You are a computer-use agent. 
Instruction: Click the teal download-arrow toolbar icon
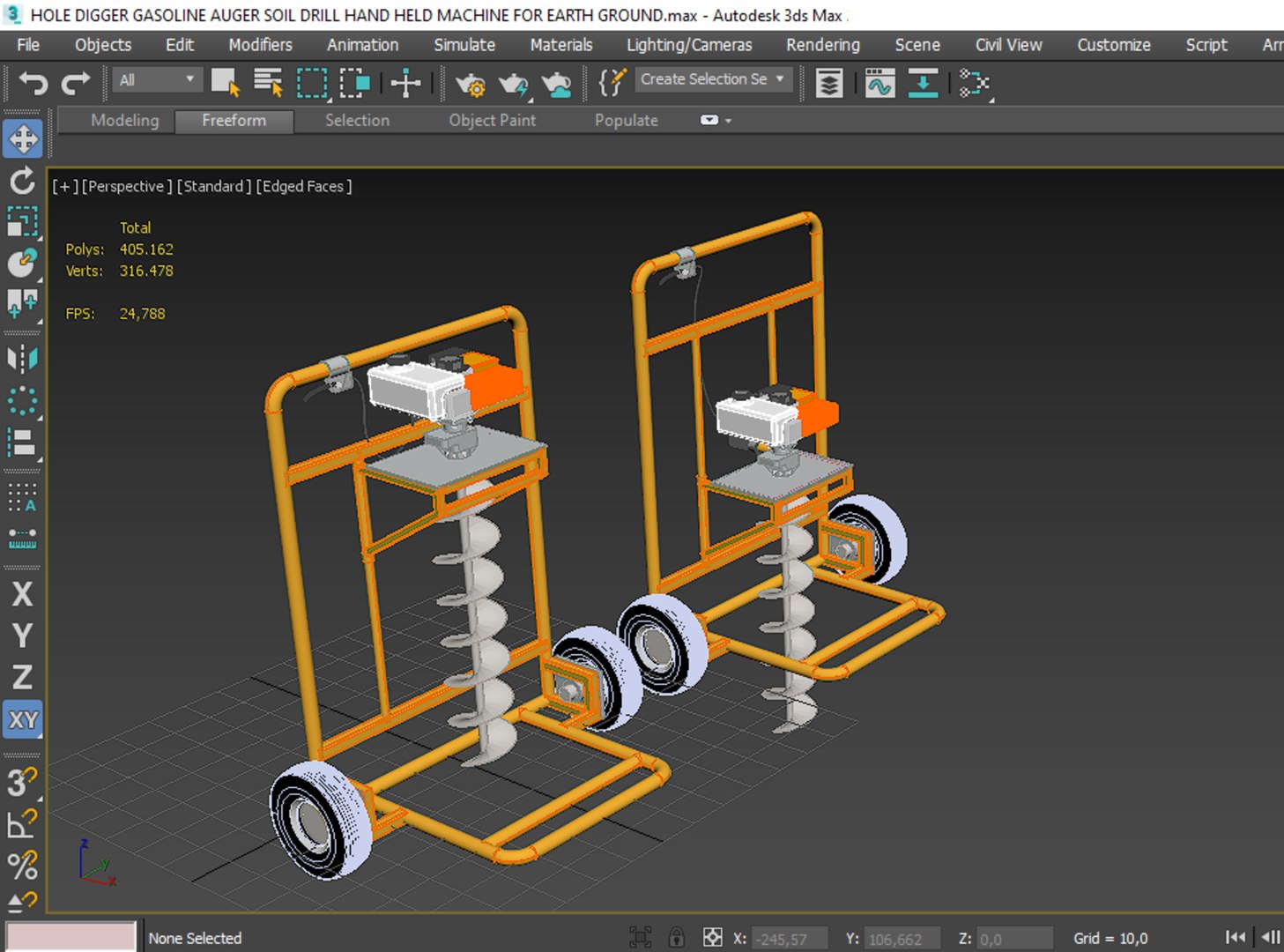coord(923,84)
